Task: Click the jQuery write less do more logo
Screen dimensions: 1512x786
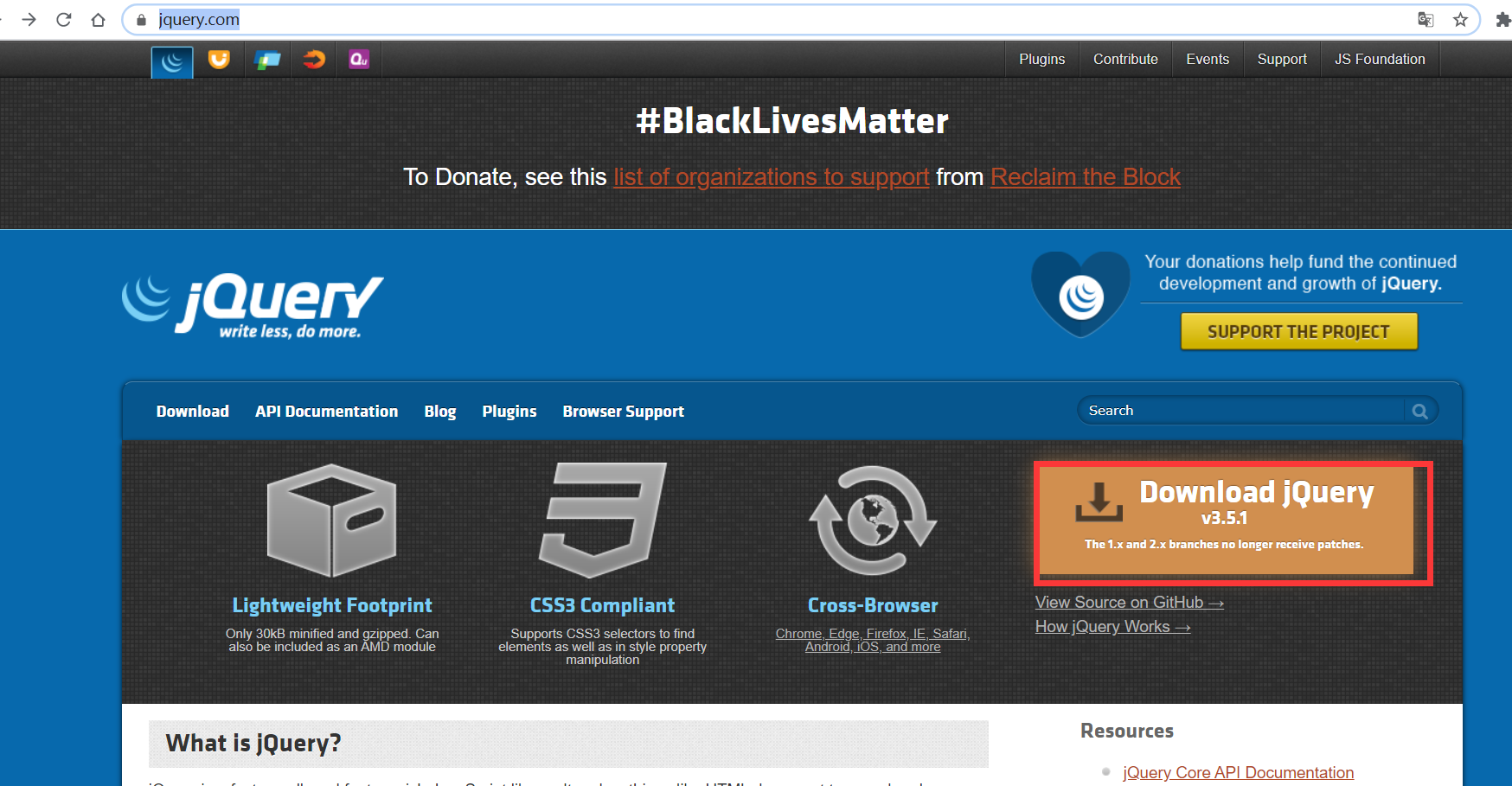Action: click(253, 306)
